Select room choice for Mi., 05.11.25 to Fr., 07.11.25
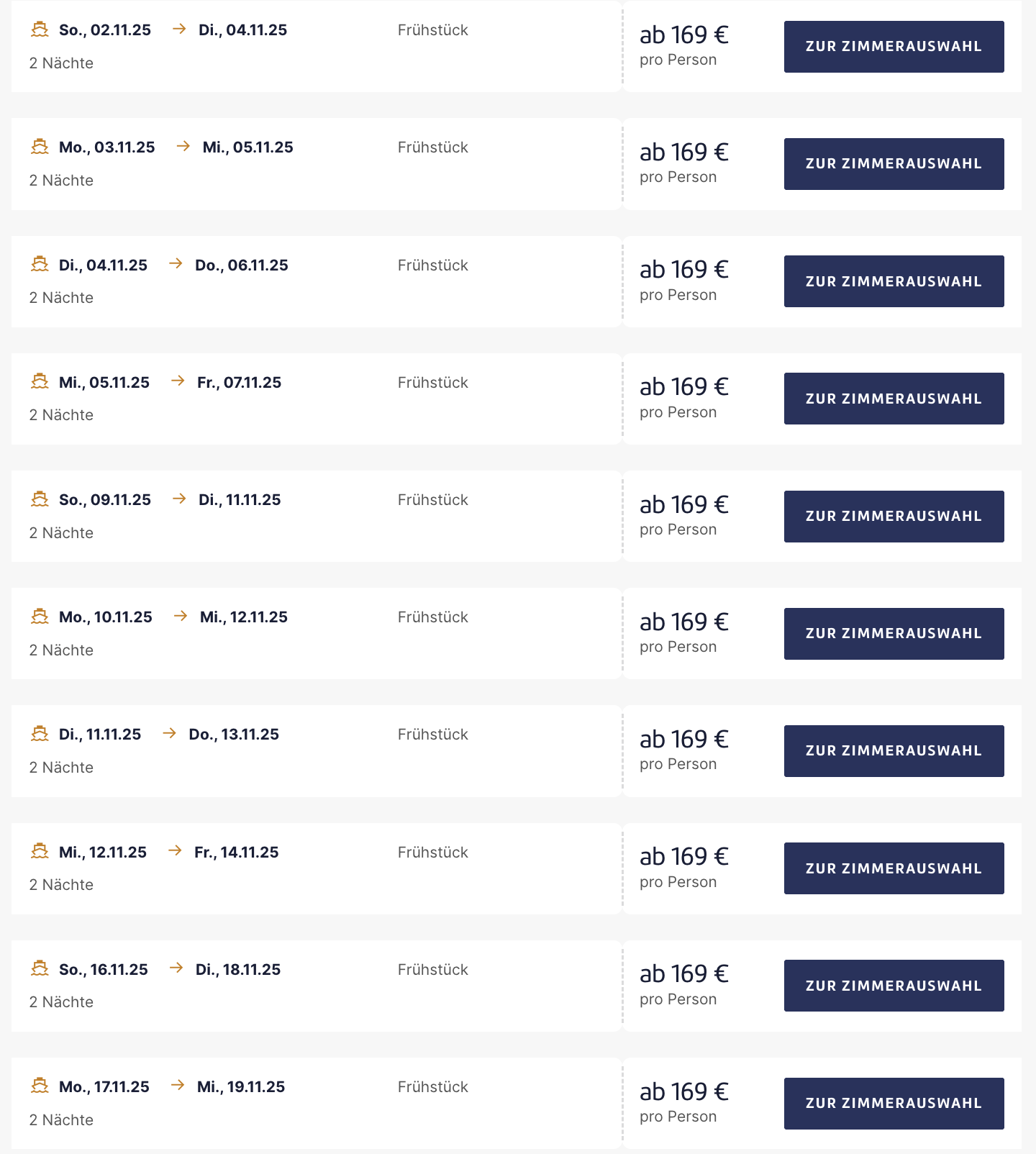Viewport: 1036px width, 1154px height. 894,399
